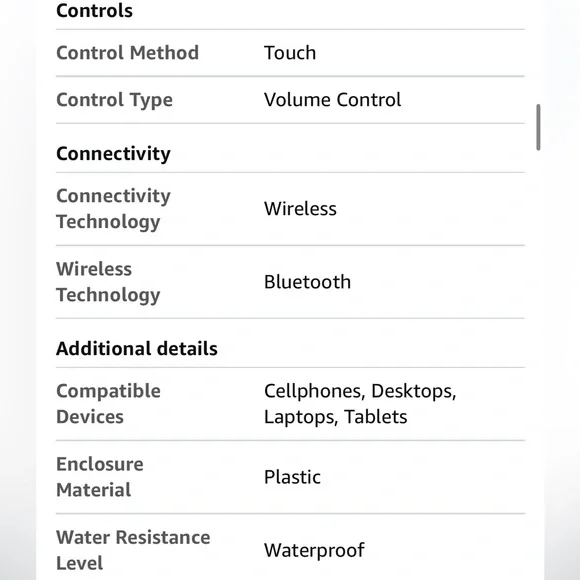This screenshot has width=580, height=580.
Task: Click the Laptops, Tablets text line
Action: pos(335,417)
